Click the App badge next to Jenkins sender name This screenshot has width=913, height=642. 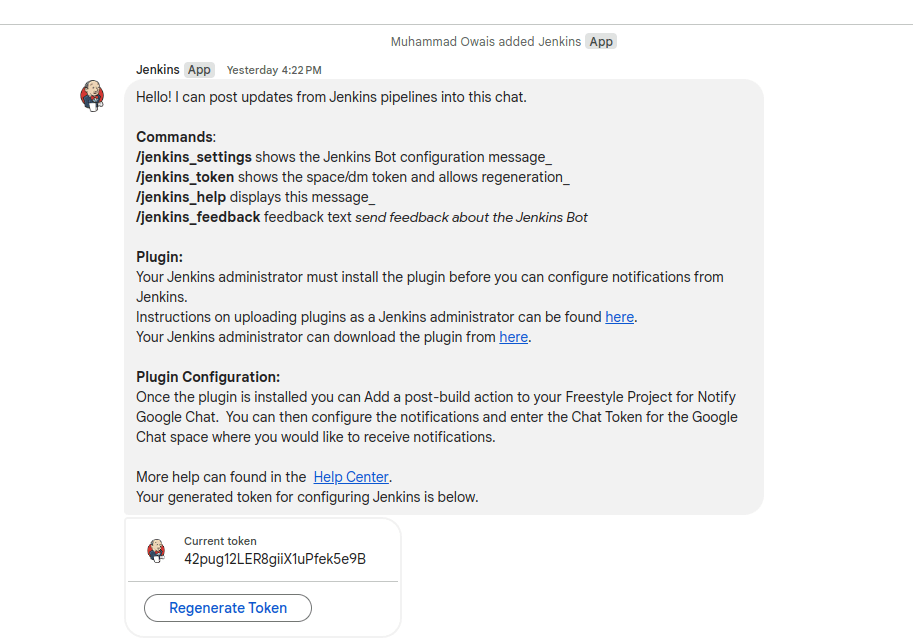[200, 70]
